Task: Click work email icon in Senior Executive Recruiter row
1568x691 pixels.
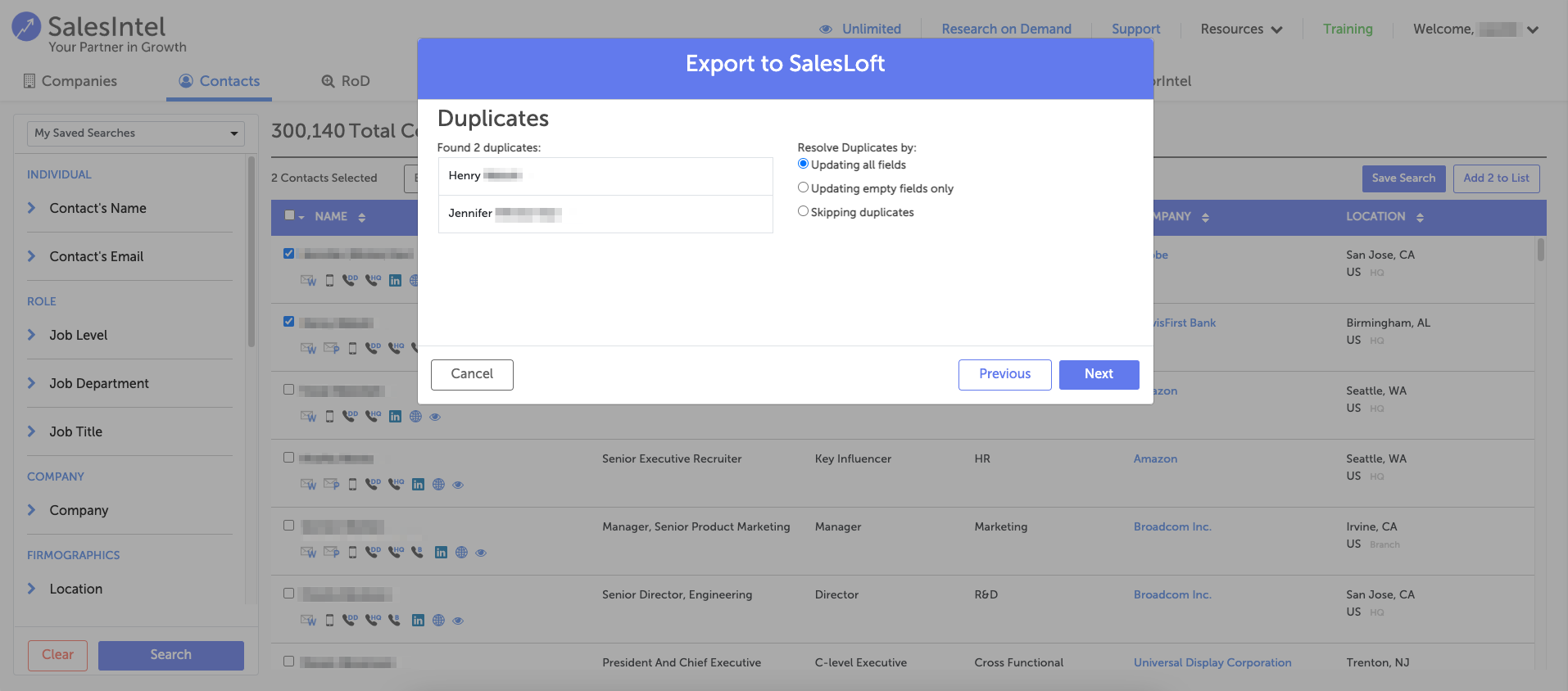Action: [x=308, y=485]
